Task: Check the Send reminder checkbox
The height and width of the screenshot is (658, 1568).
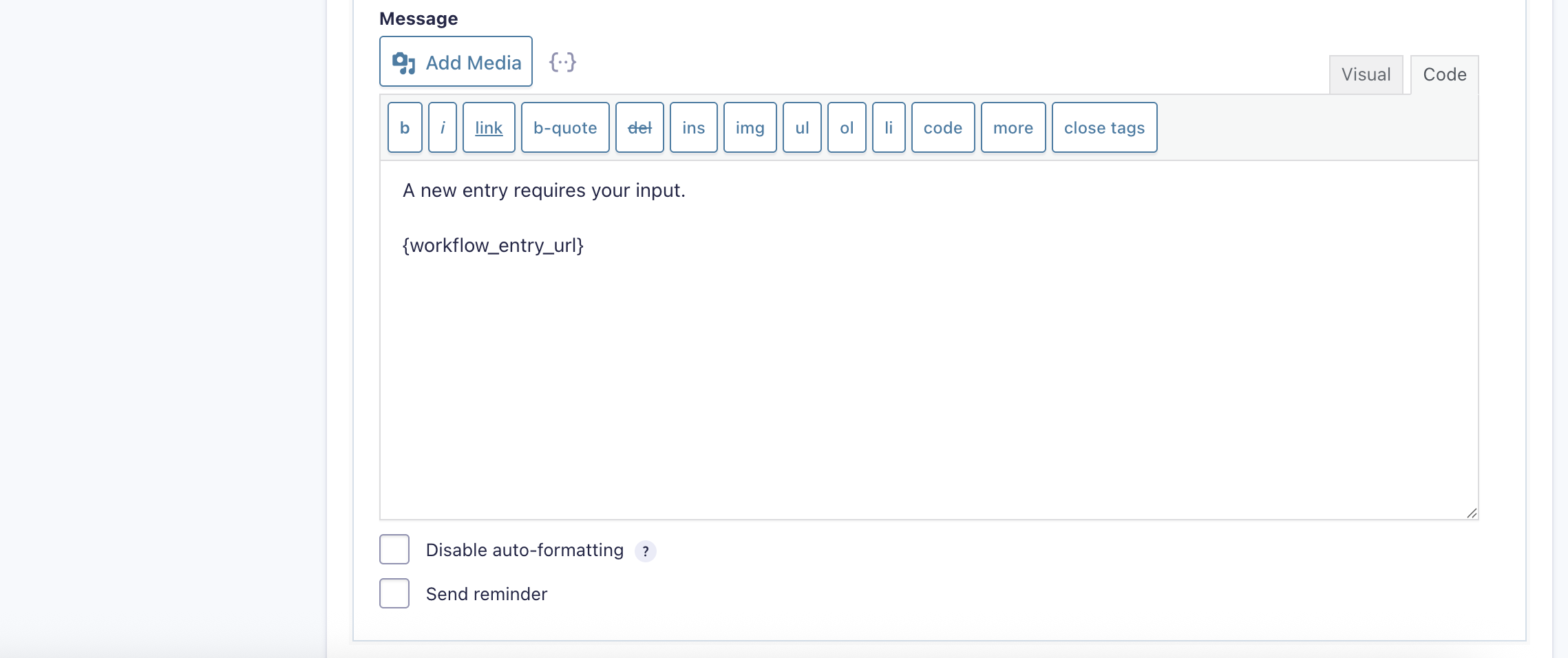Action: click(x=394, y=593)
